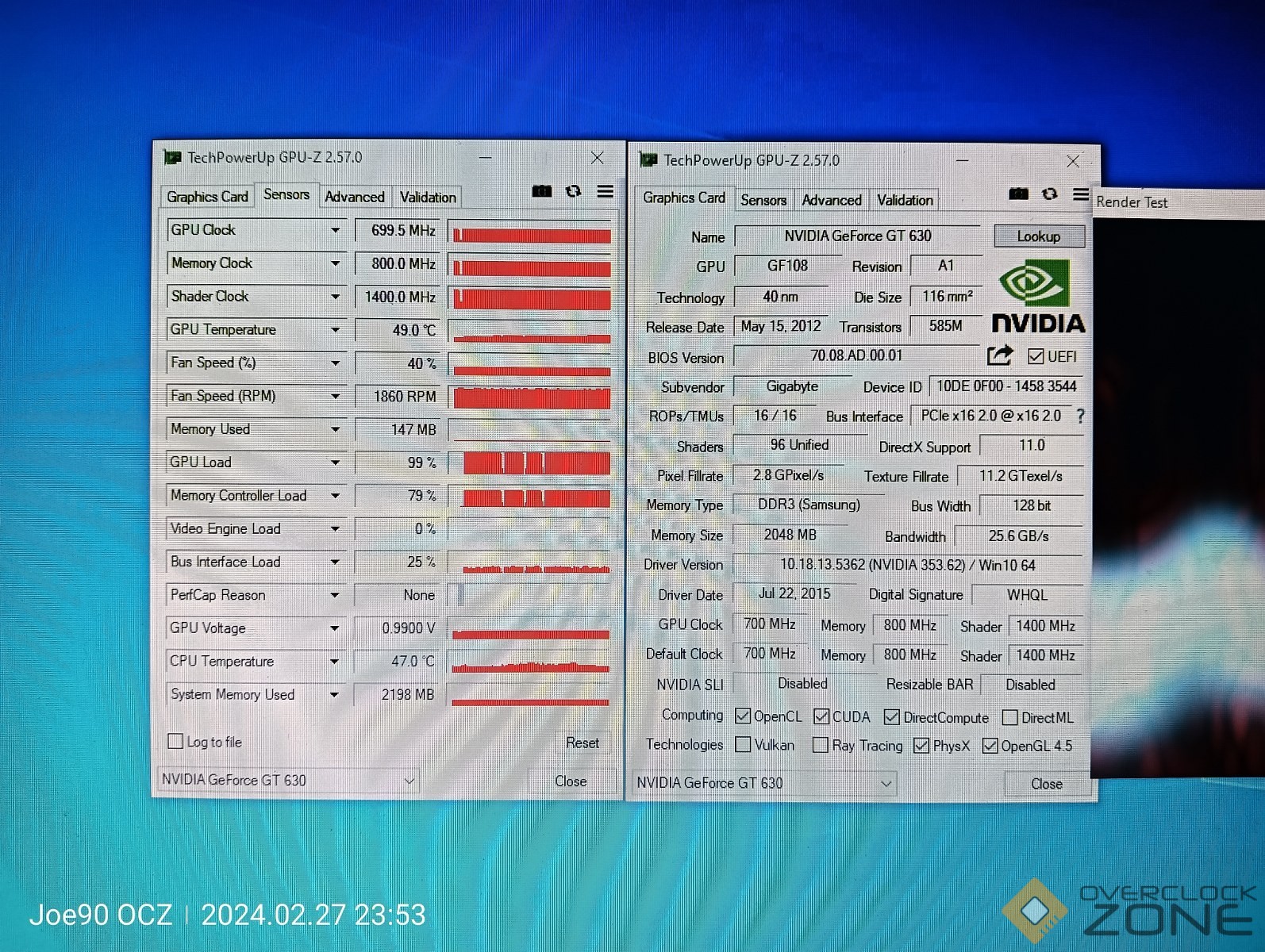
Task: Click the refresh icon in Graphics Card window
Action: (x=1049, y=194)
